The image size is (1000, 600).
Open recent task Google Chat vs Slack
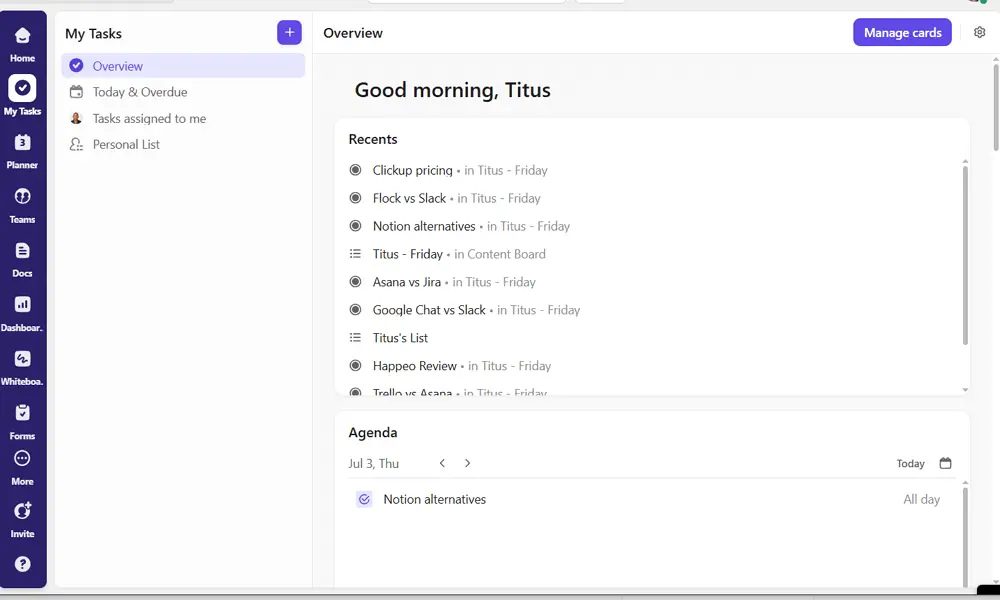pos(429,311)
